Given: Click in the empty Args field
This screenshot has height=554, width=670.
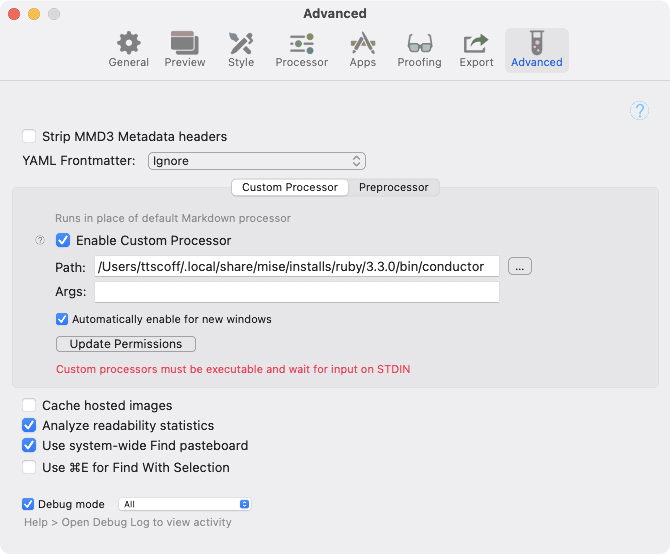Looking at the screenshot, I should pyautogui.click(x=297, y=292).
